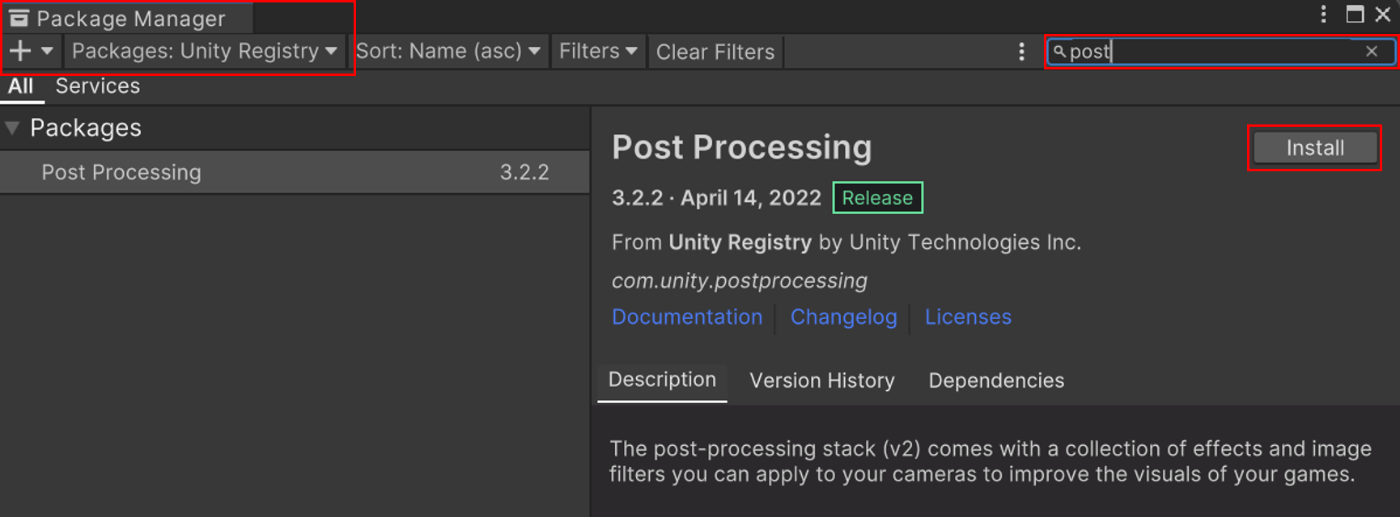Viewport: 1400px width, 517px height.
Task: Open the Changelog link
Action: pos(844,317)
